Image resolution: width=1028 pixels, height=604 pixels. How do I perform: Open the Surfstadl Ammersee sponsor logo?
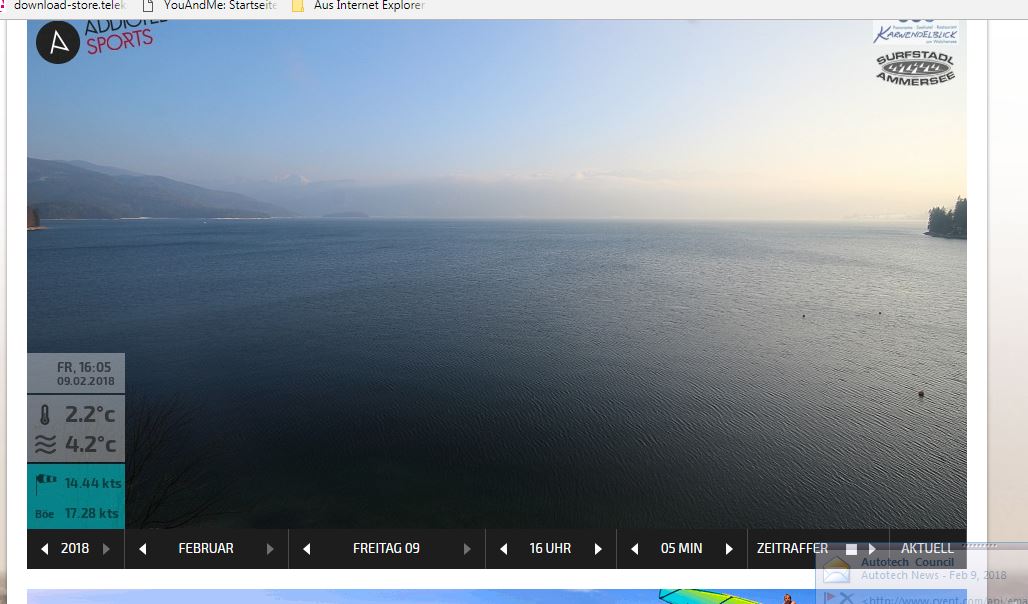pyautogui.click(x=915, y=68)
